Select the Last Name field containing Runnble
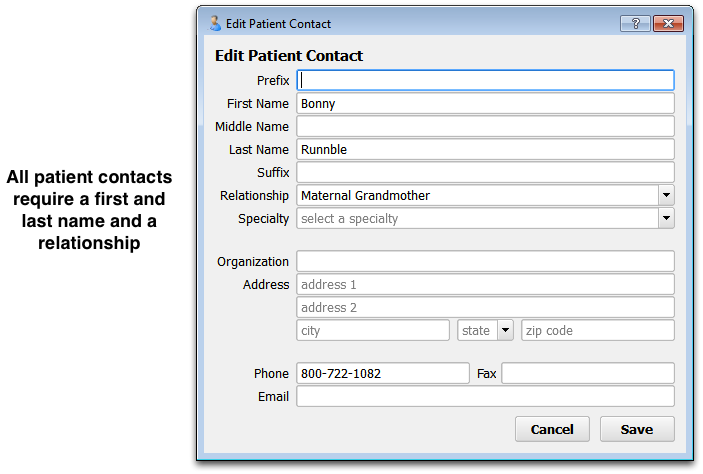The image size is (703, 474). click(x=485, y=149)
